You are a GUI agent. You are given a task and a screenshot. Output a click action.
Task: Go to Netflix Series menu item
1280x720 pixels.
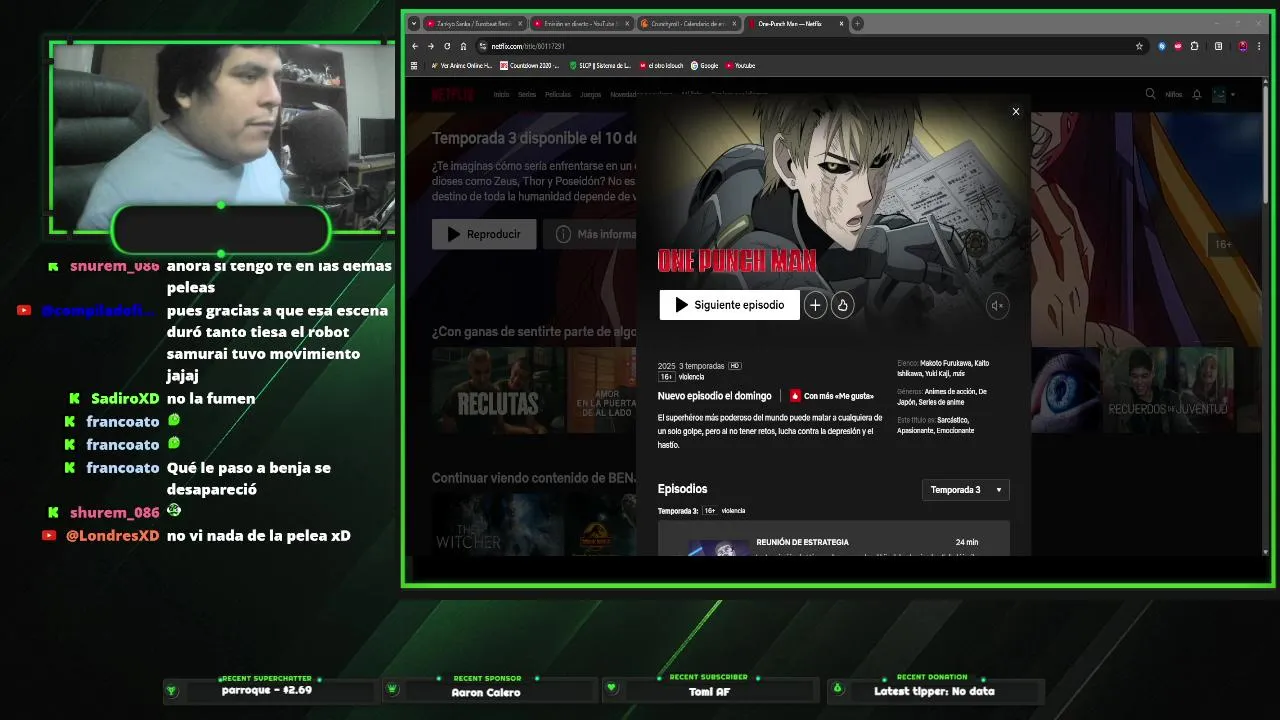527,95
